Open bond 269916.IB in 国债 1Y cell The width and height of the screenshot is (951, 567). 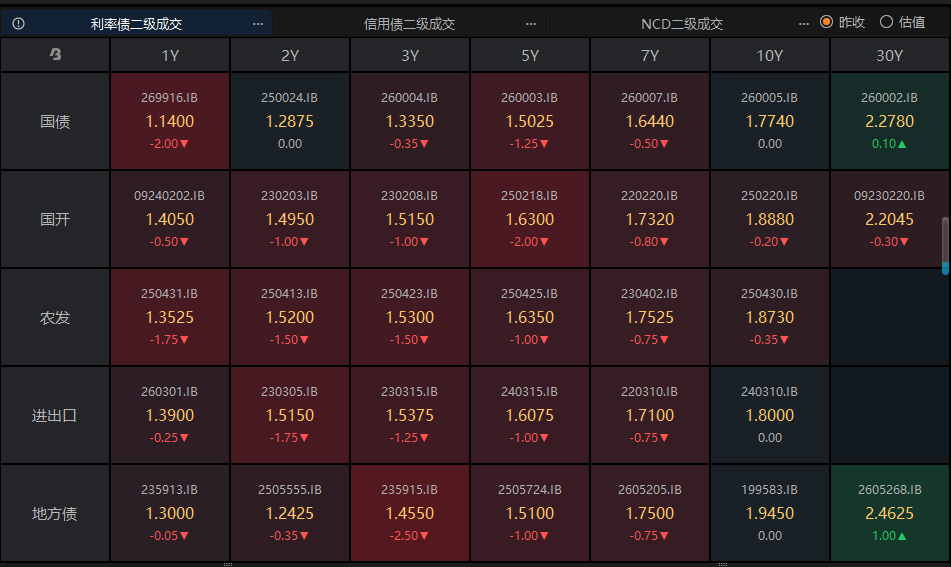[x=170, y=98]
